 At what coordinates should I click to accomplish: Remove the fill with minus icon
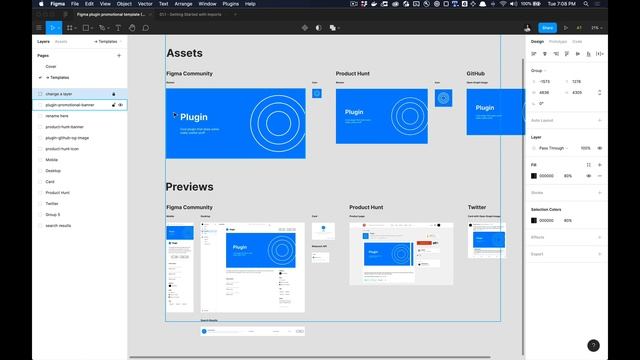click(x=600, y=176)
